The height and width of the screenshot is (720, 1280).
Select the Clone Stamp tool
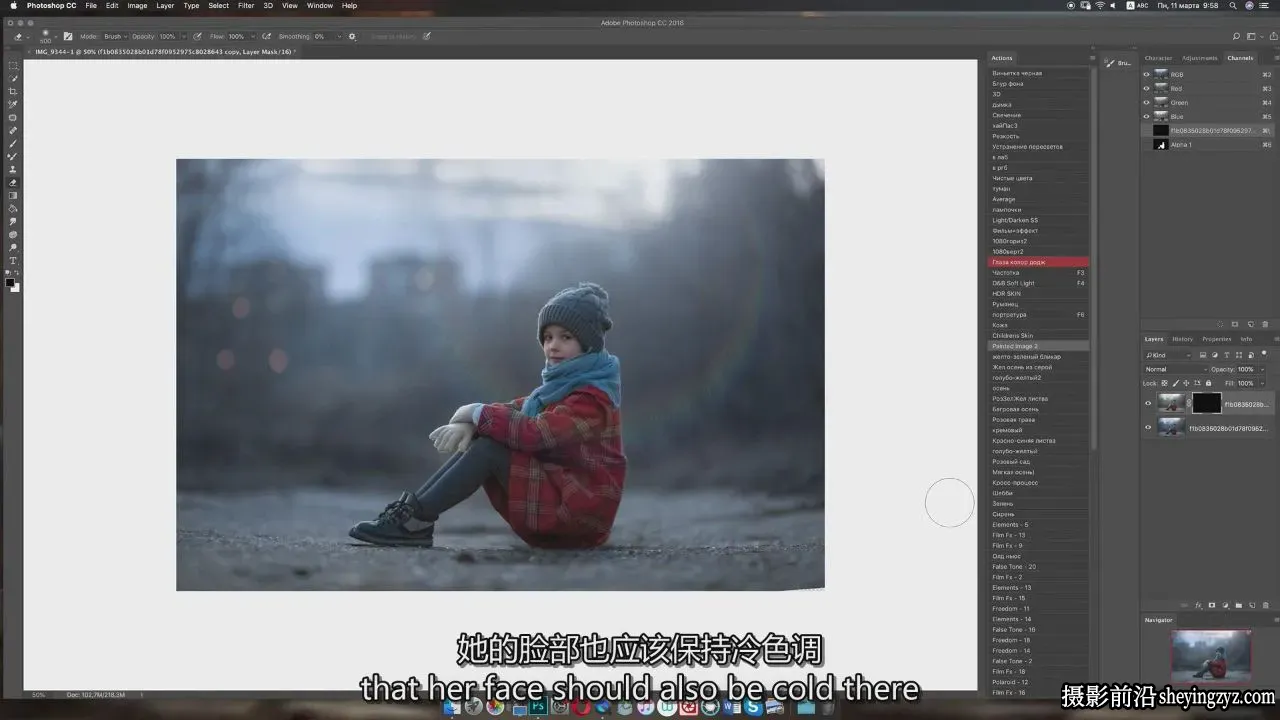click(13, 169)
